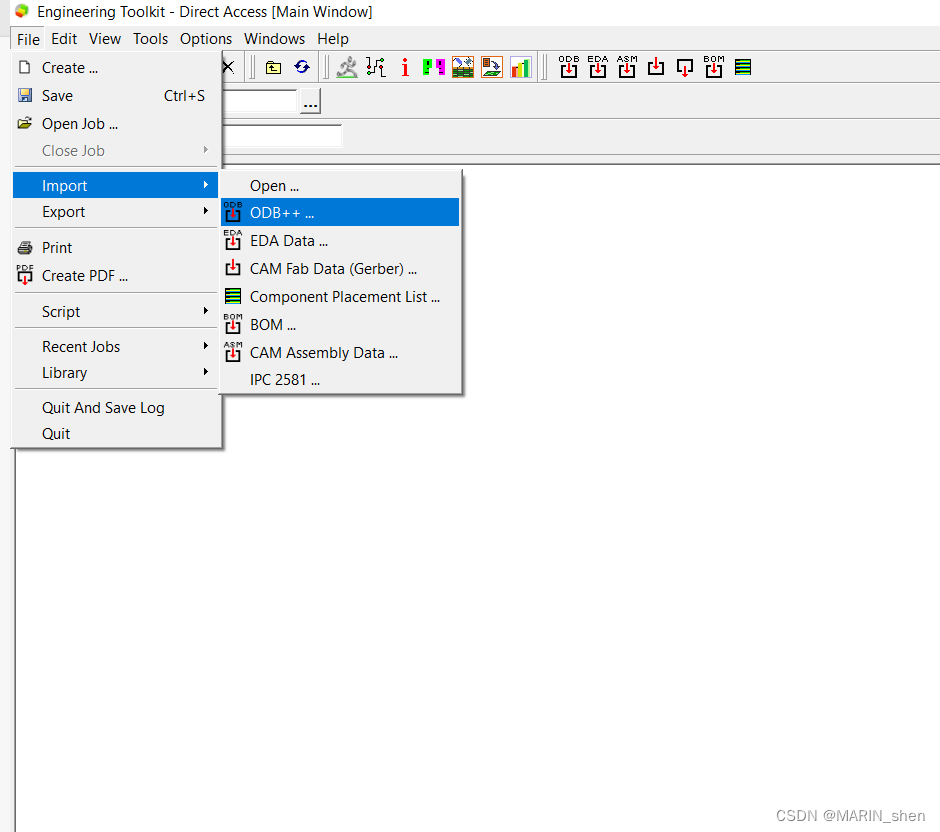This screenshot has height=832, width=940.
Task: Open the View menu
Action: click(105, 39)
